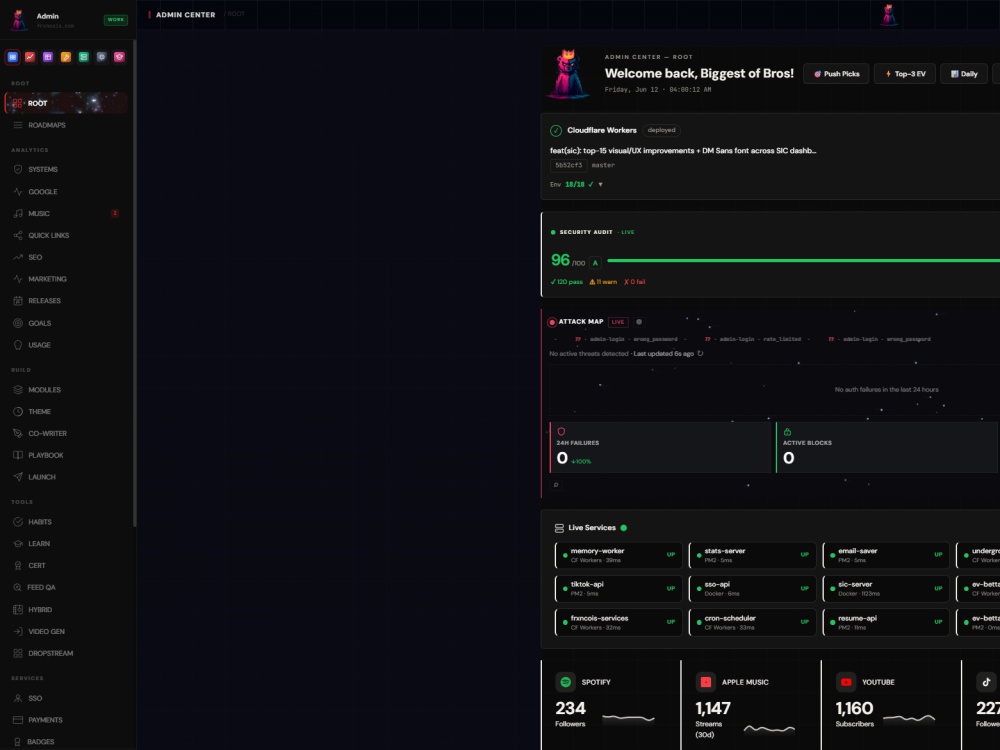This screenshot has width=1000, height=750.
Task: Select the gray gear icon in sidebar strip
Action: [101, 57]
